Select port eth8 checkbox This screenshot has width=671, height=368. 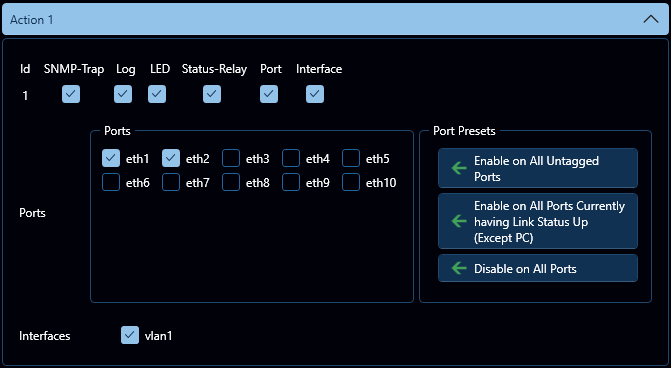pyautogui.click(x=231, y=182)
